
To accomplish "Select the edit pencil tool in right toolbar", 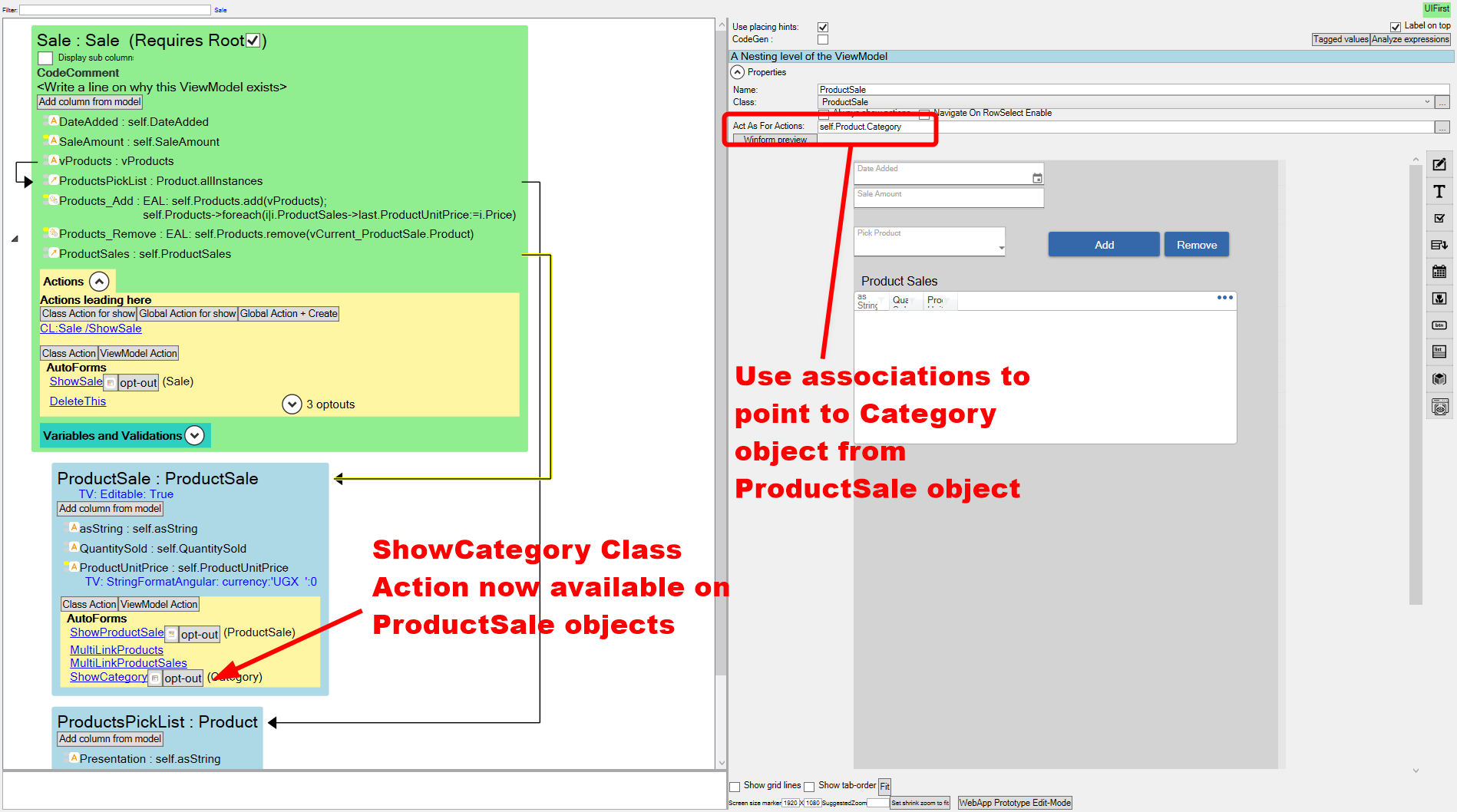I will 1439,164.
